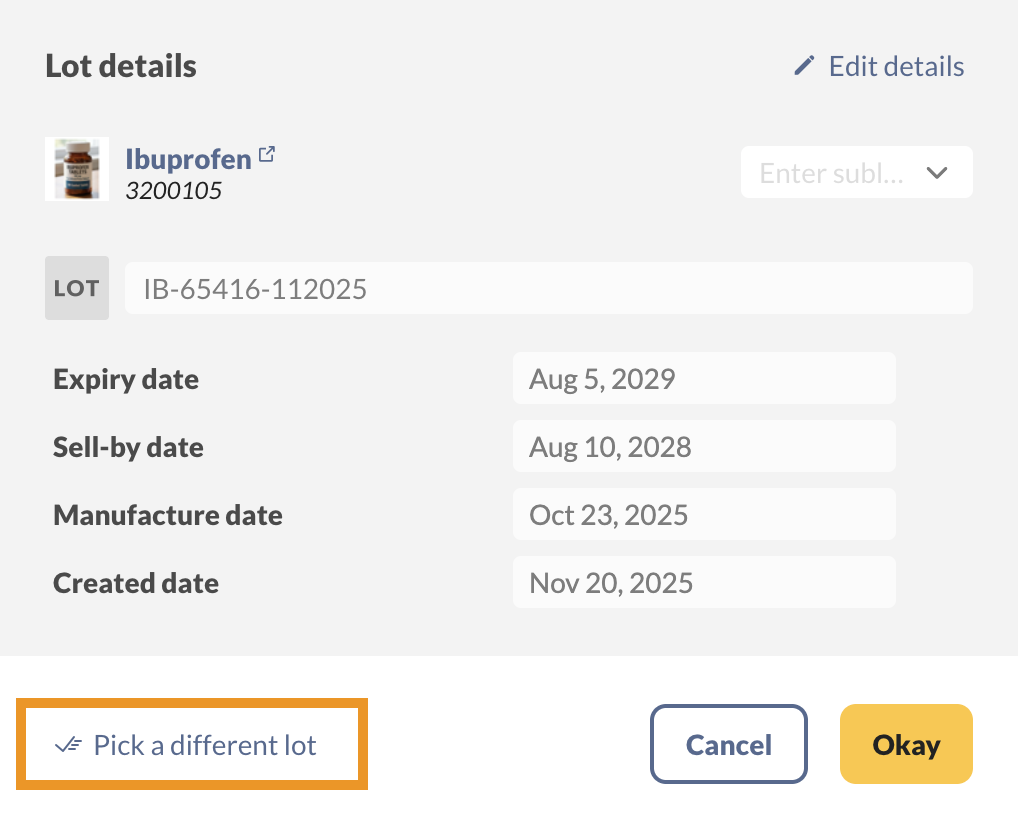Click the Enter sublot combo box field

(x=856, y=172)
